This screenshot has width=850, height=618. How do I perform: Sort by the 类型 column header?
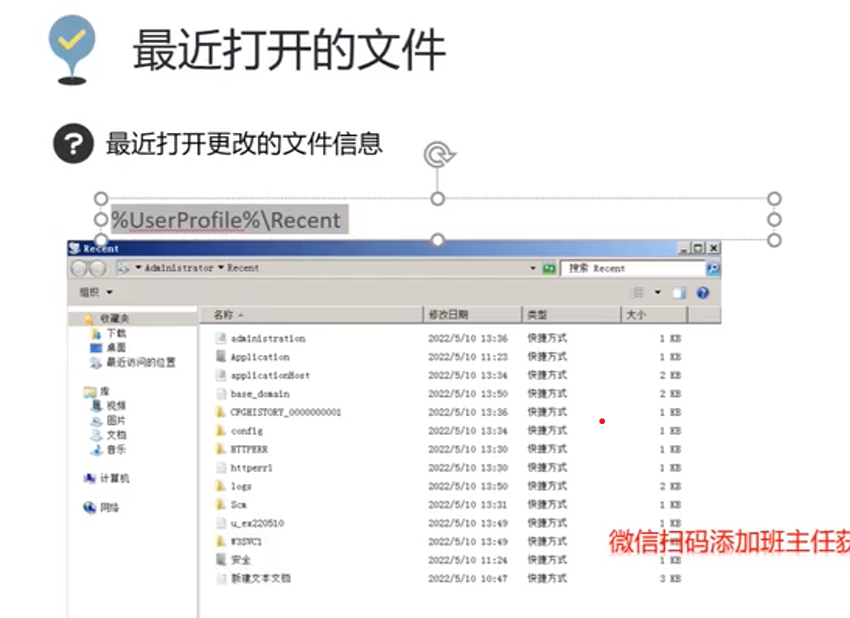pos(571,315)
